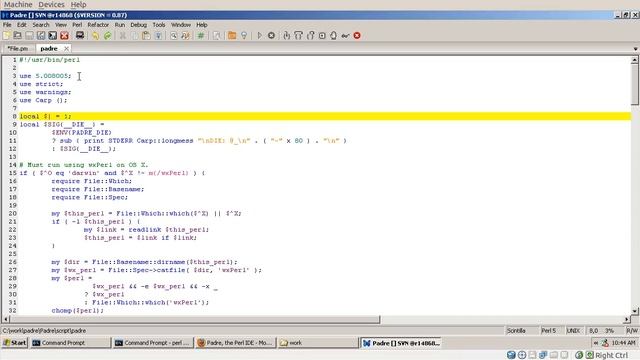This screenshot has width=640, height=360.
Task: Click the taskbar clock showing 10:44 AM
Action: 624,343
